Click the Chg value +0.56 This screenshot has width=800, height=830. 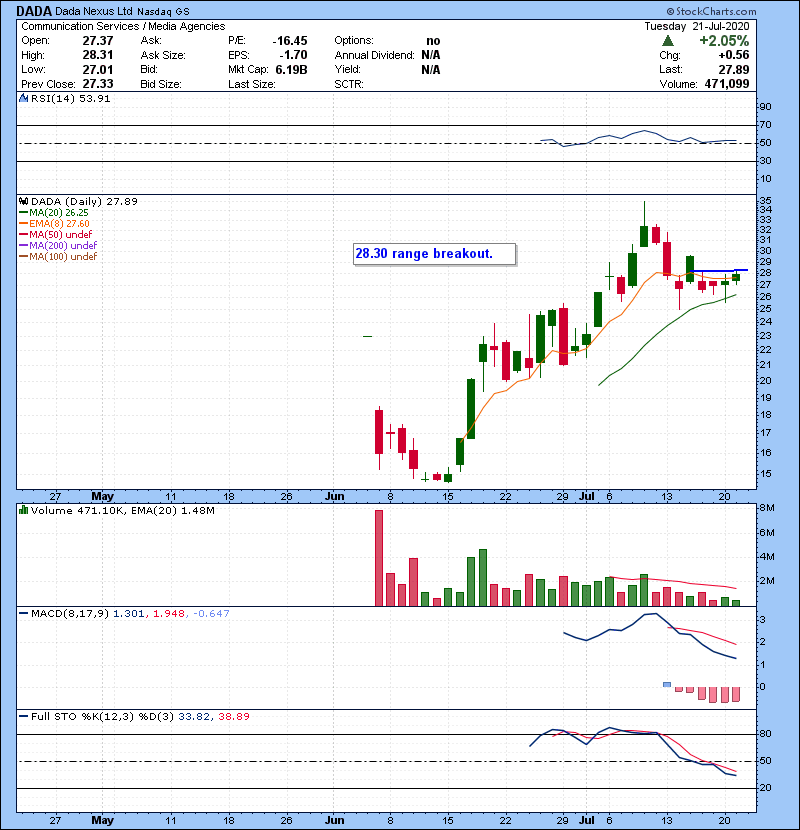click(x=734, y=55)
